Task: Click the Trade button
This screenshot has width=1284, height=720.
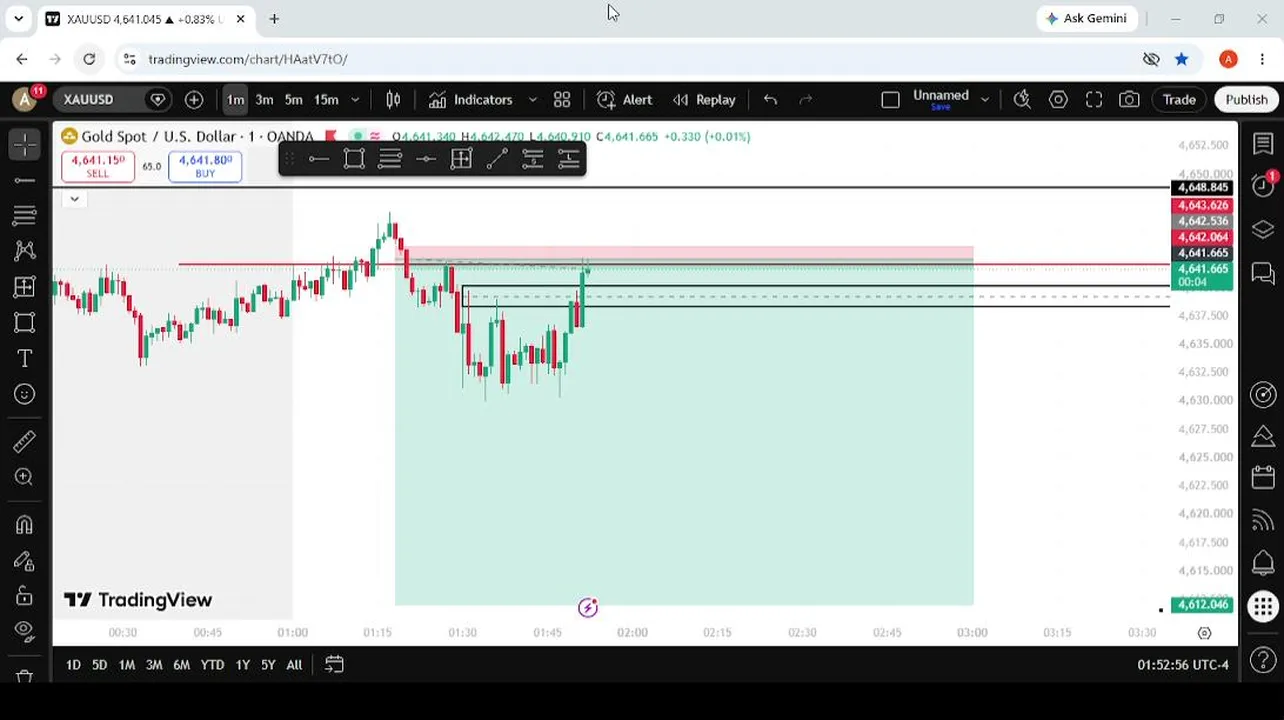Action: 1179,99
